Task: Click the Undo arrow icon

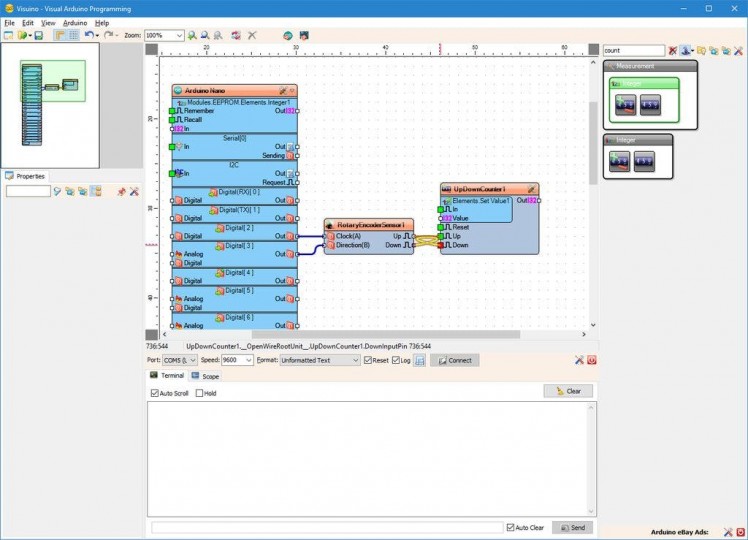Action: pyautogui.click(x=88, y=35)
